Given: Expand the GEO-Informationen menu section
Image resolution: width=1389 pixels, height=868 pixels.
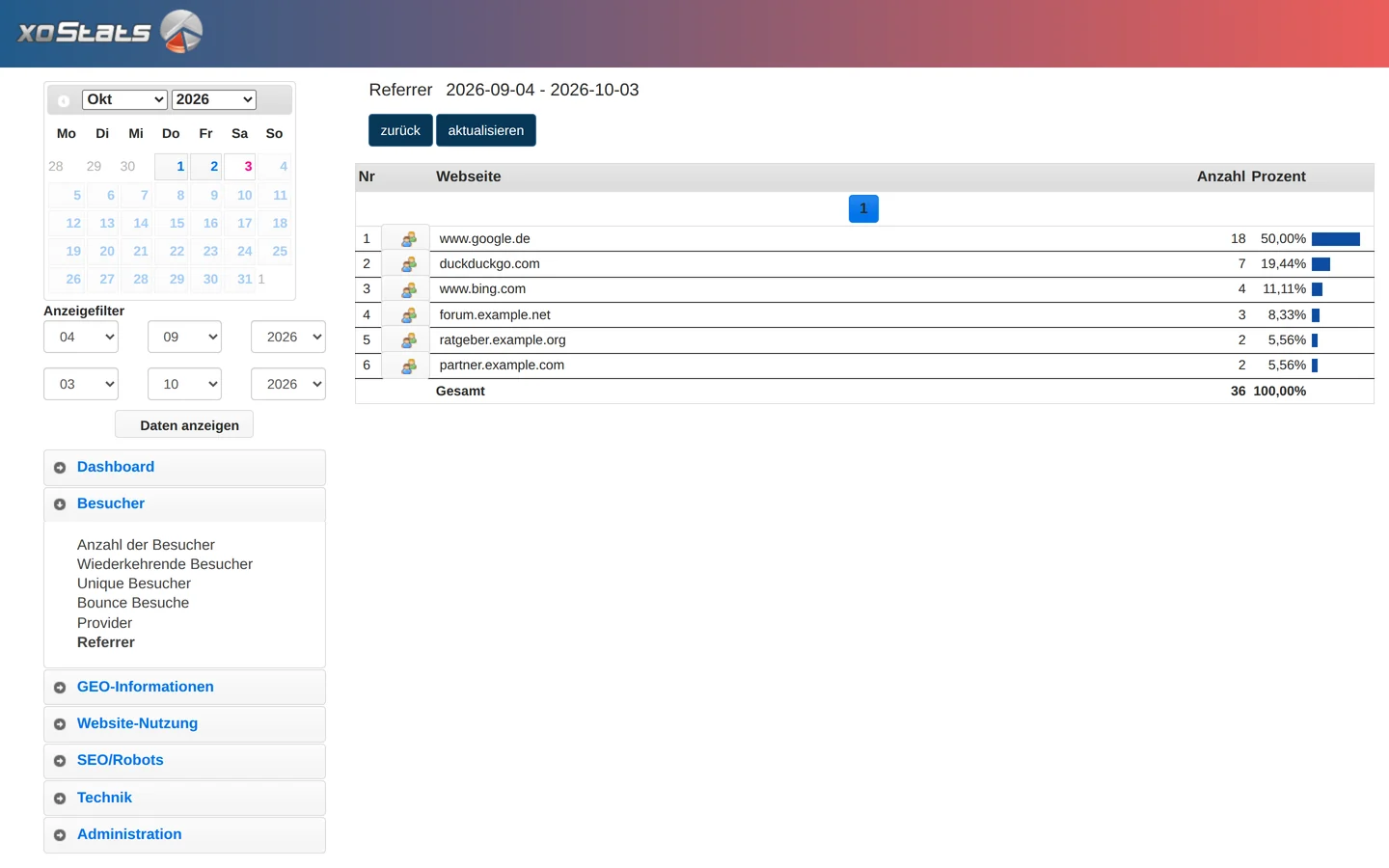Looking at the screenshot, I should (x=184, y=688).
